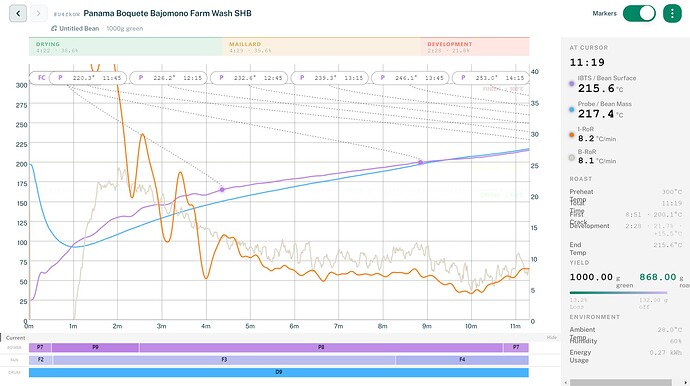Click the P 226.2° 12:15 prediction marker
690x386 pixels.
tap(169, 78)
